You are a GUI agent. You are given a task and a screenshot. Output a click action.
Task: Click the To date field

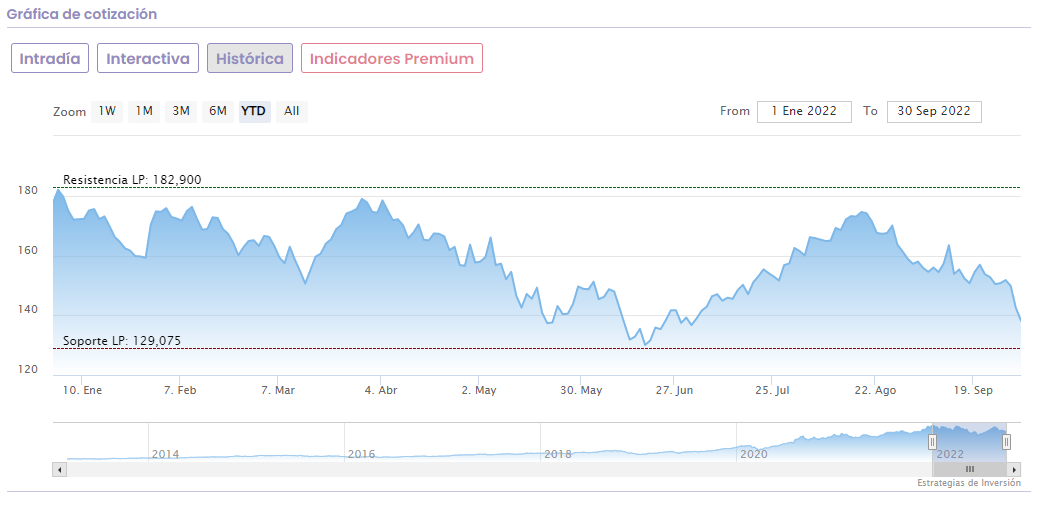click(x=934, y=111)
